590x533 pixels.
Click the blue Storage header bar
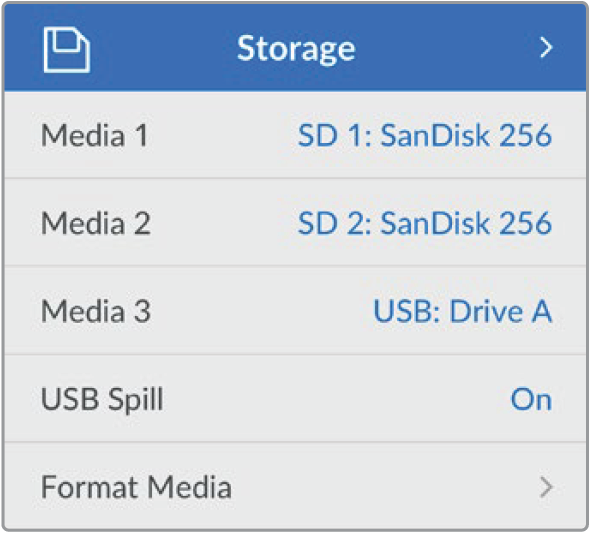(295, 47)
